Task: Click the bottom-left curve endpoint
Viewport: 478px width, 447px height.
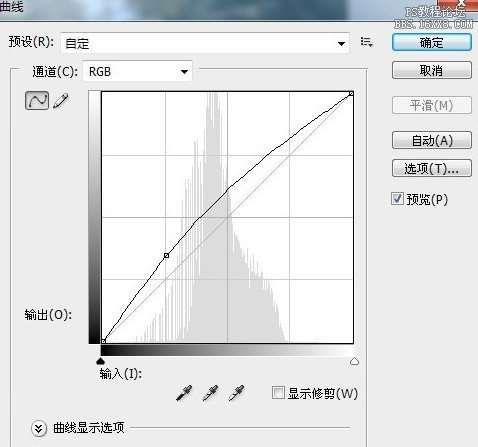Action: pos(104,341)
